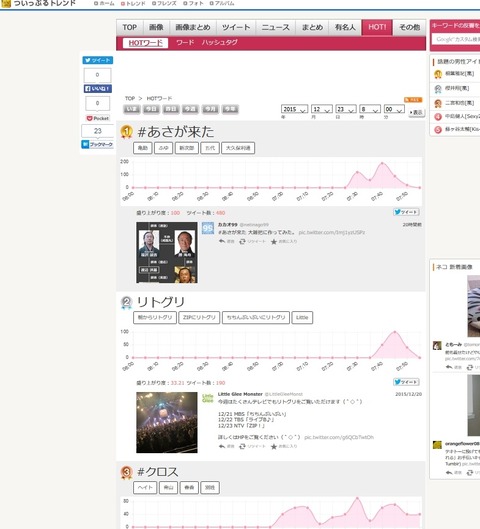The image size is (480, 529).
Task: Switch to the ツイート tab
Action: coord(236,27)
